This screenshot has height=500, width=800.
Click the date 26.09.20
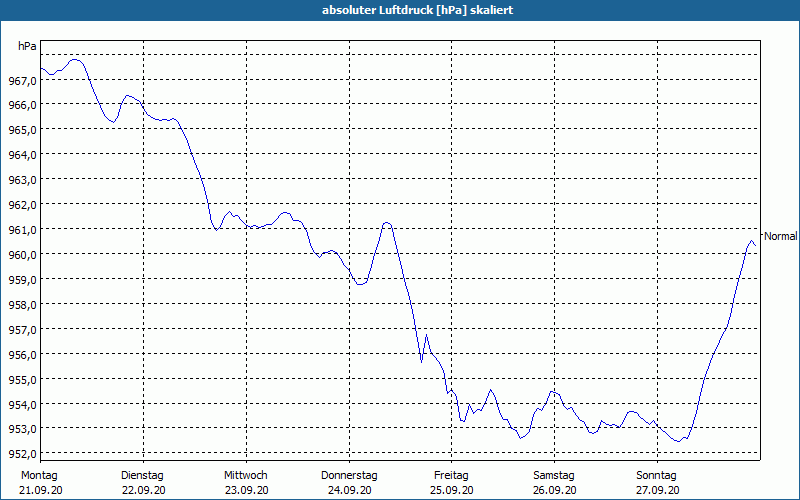[555, 490]
